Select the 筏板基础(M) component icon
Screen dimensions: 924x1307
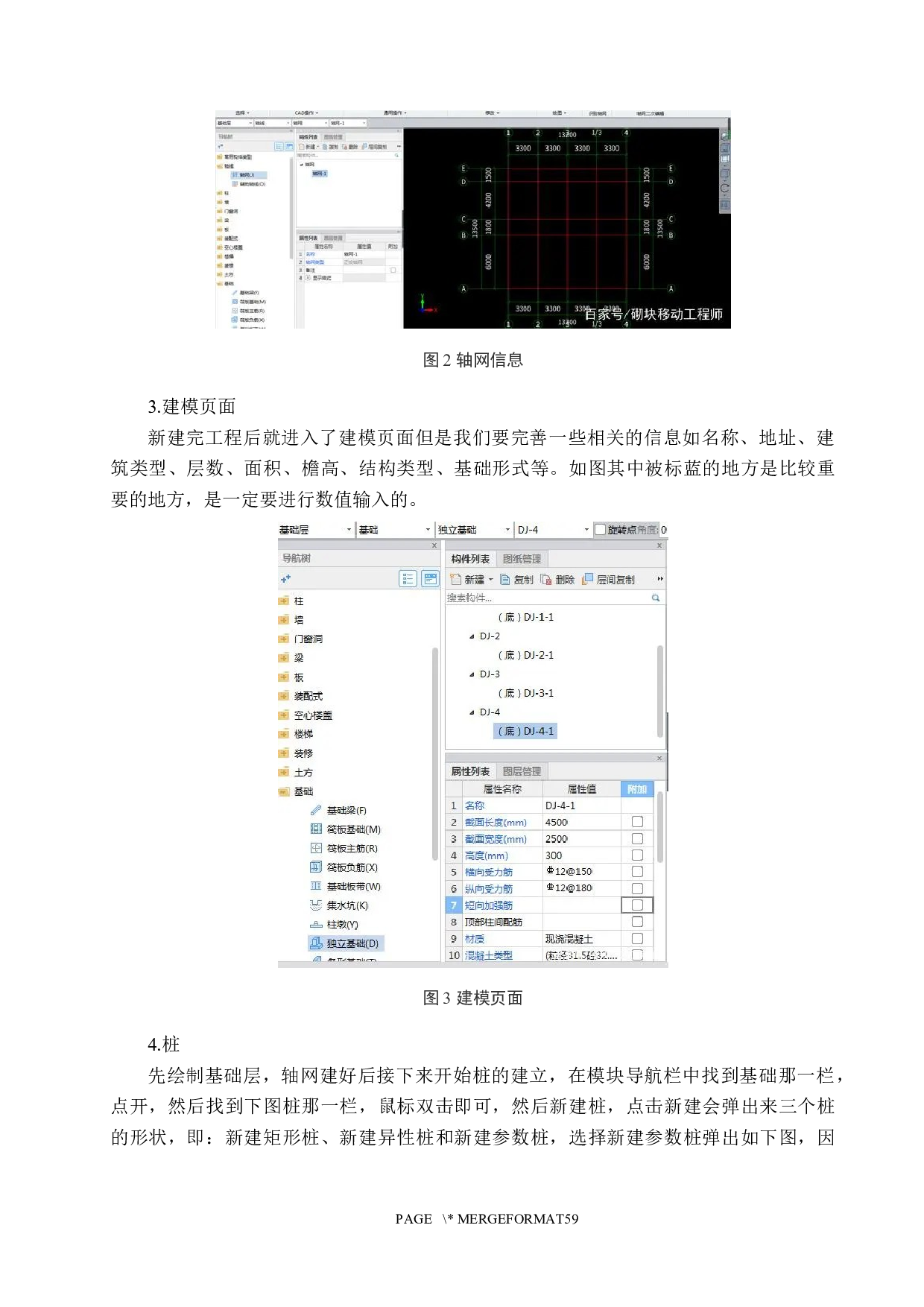tap(316, 829)
